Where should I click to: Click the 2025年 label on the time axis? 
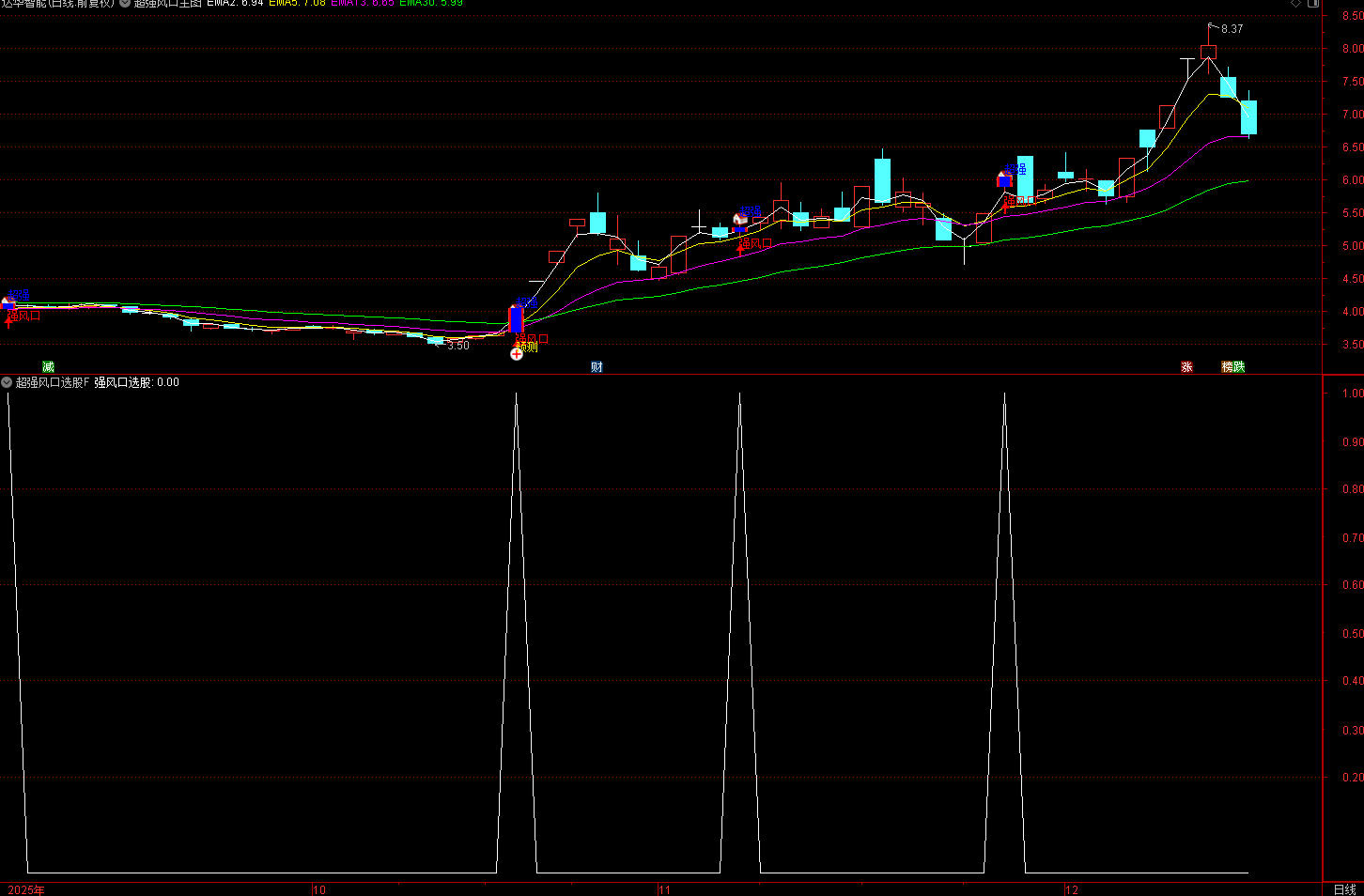point(26,889)
